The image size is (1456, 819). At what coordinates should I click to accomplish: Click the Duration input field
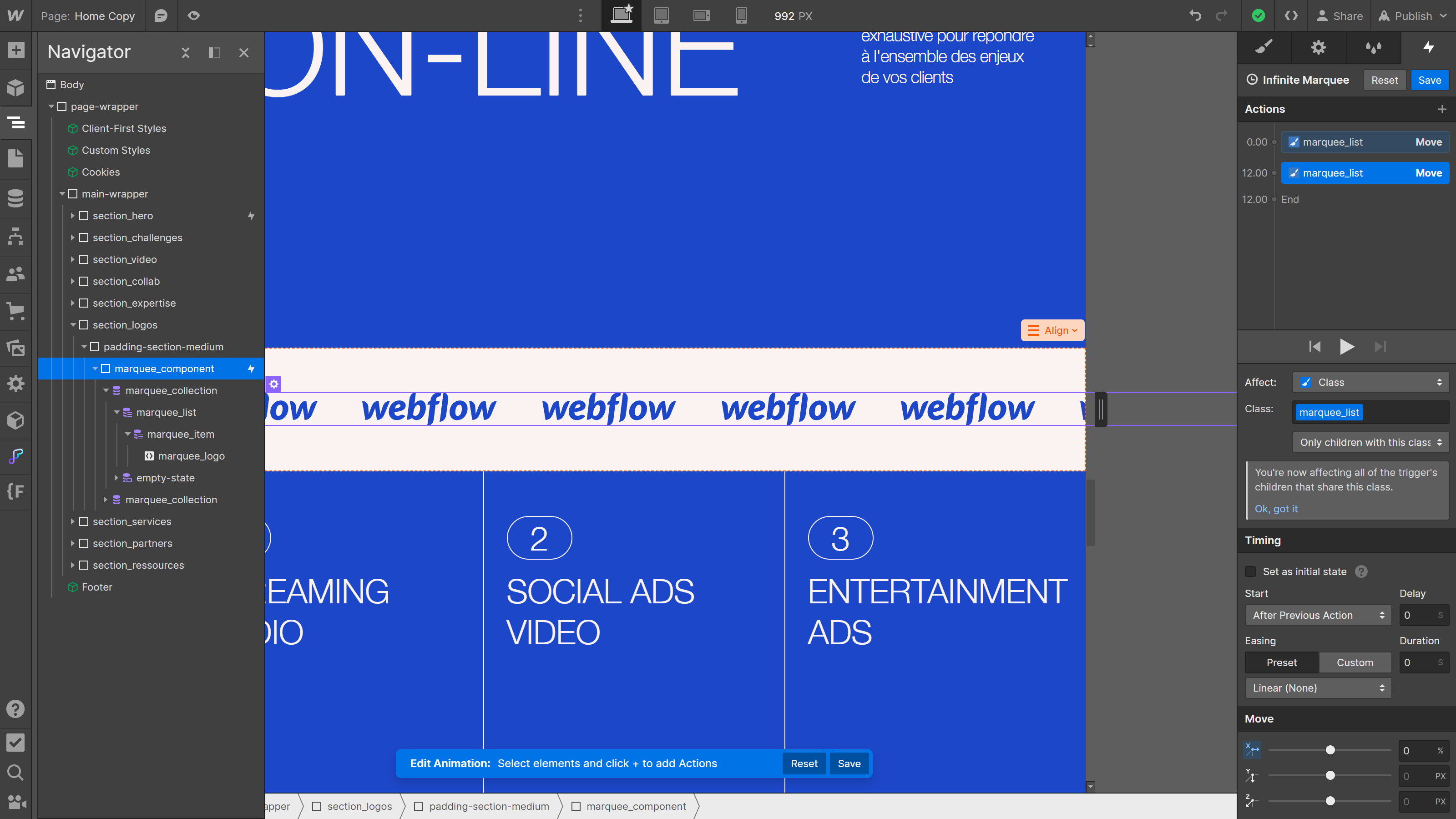coord(1424,662)
